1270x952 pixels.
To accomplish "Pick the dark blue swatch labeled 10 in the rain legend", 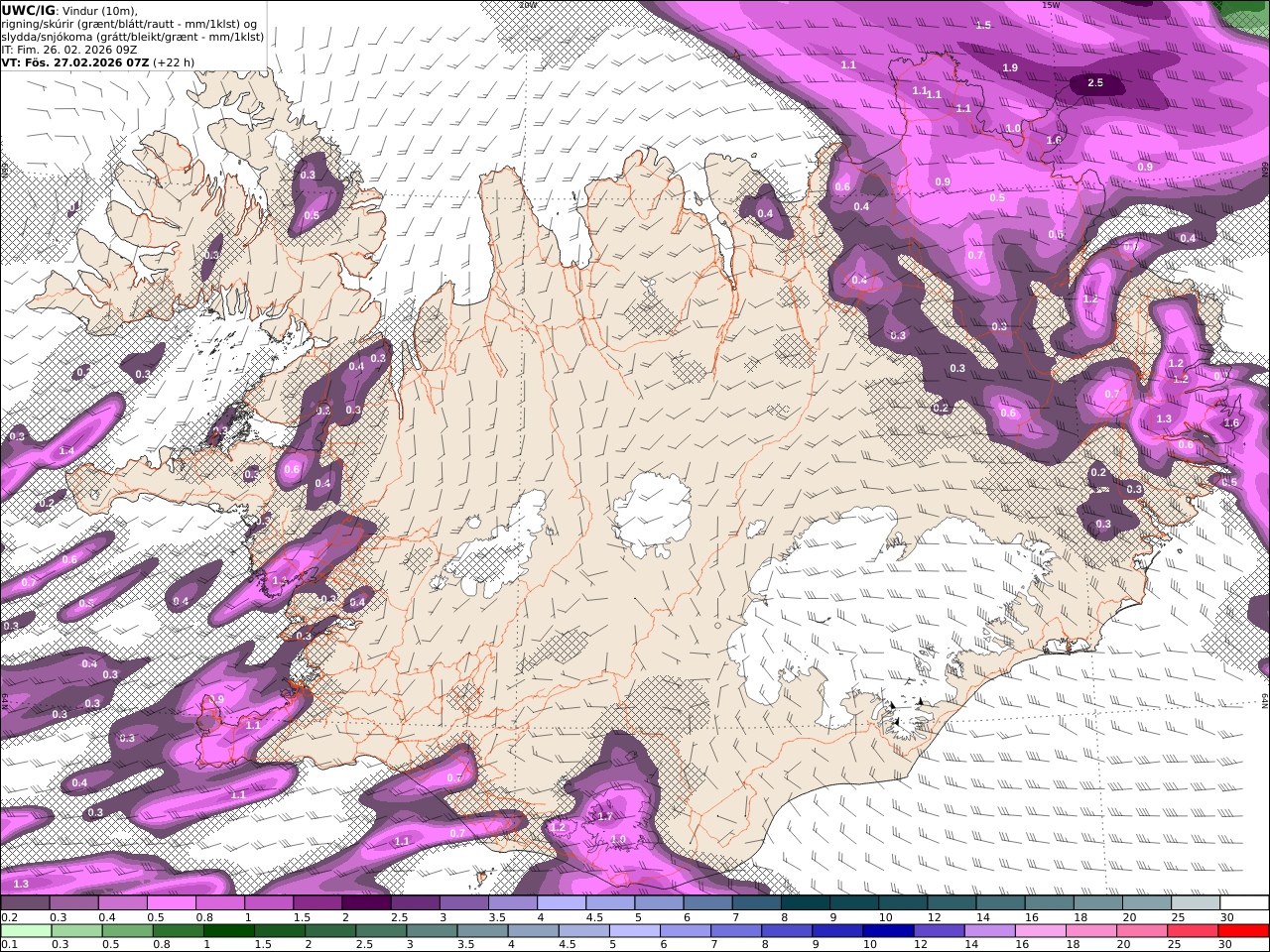I will [886, 931].
